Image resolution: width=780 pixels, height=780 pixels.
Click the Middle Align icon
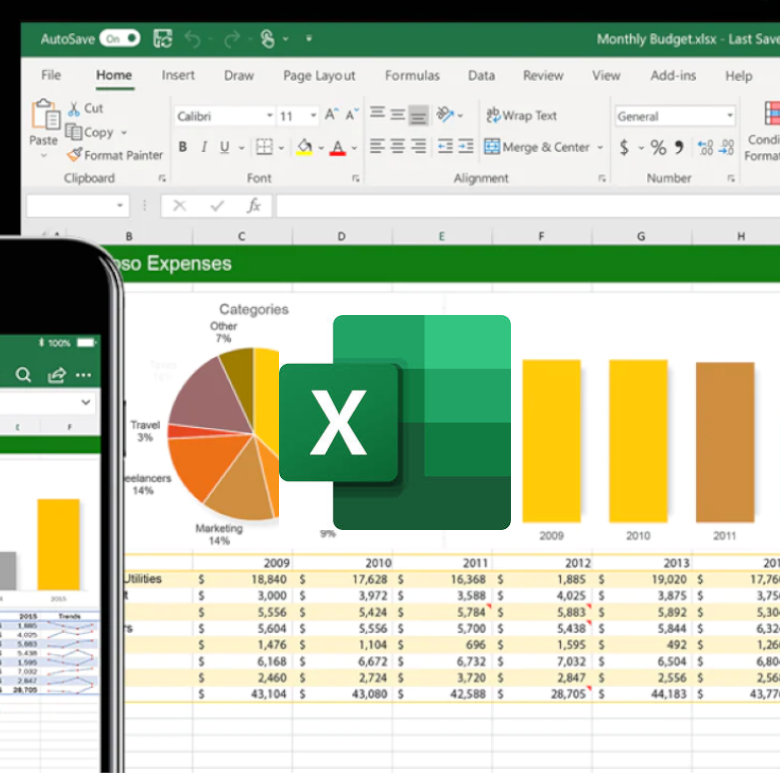(397, 115)
